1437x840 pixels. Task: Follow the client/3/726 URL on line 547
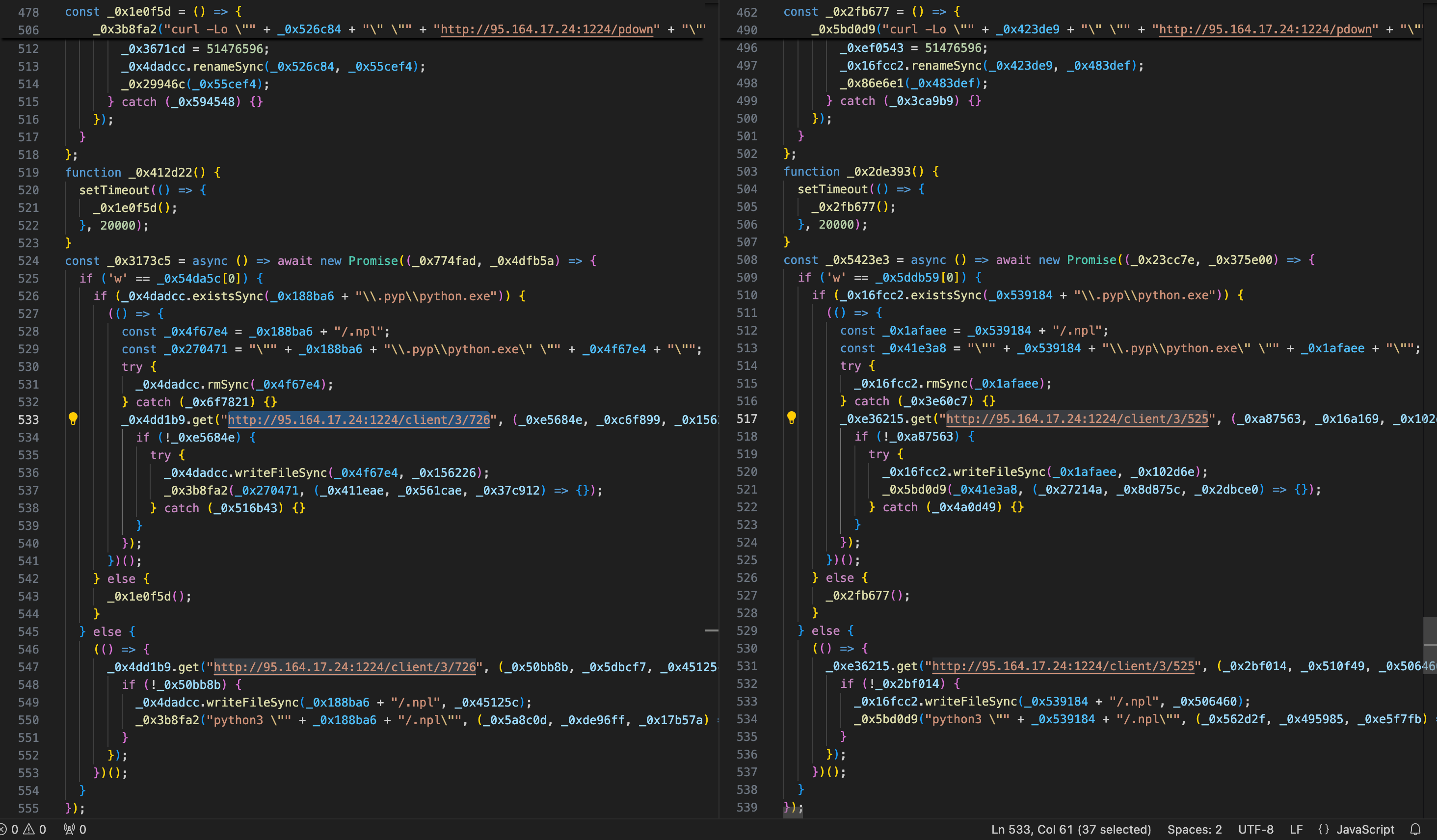coord(345,667)
